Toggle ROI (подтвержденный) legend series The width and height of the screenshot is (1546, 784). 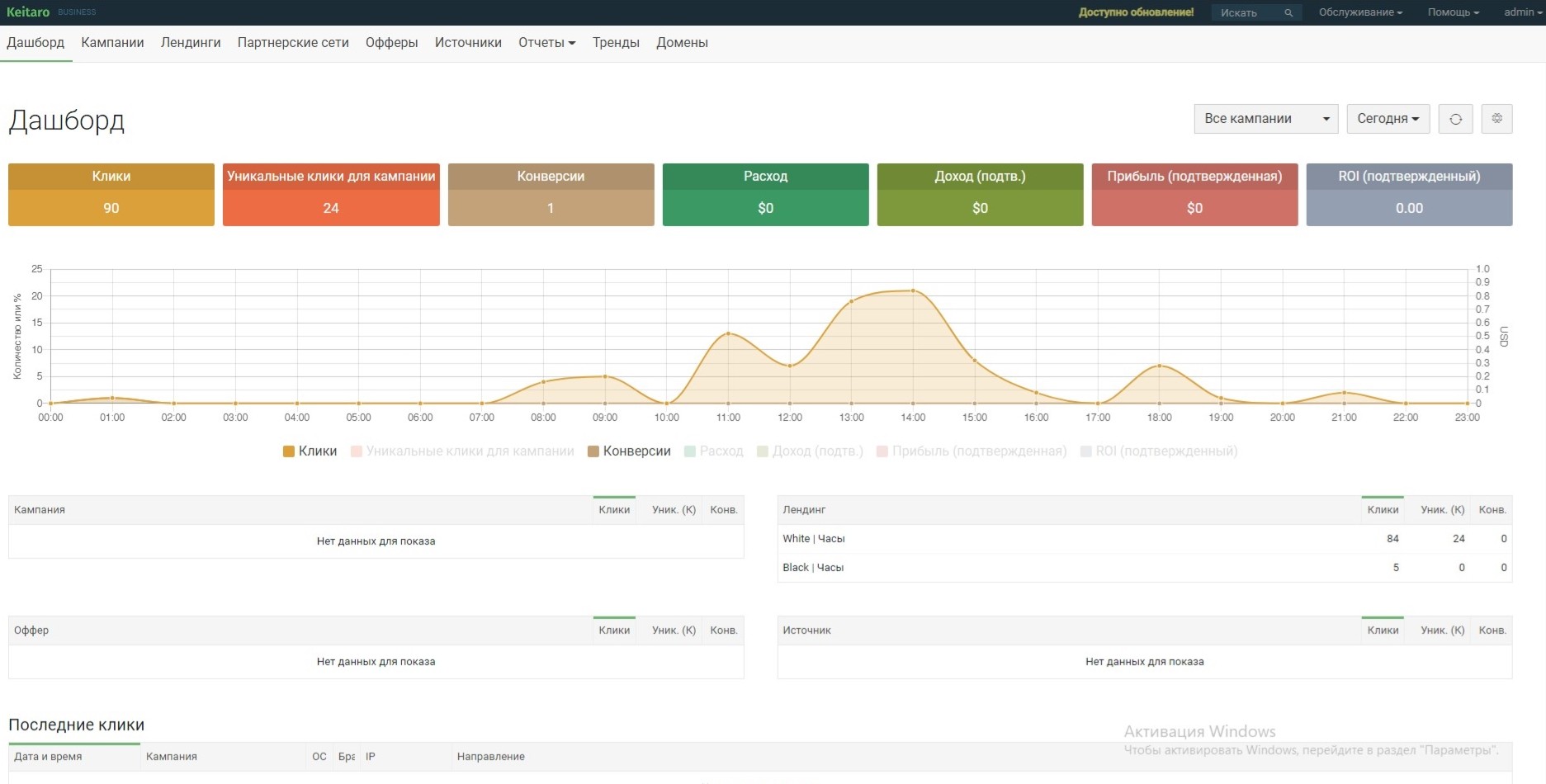[x=1159, y=451]
